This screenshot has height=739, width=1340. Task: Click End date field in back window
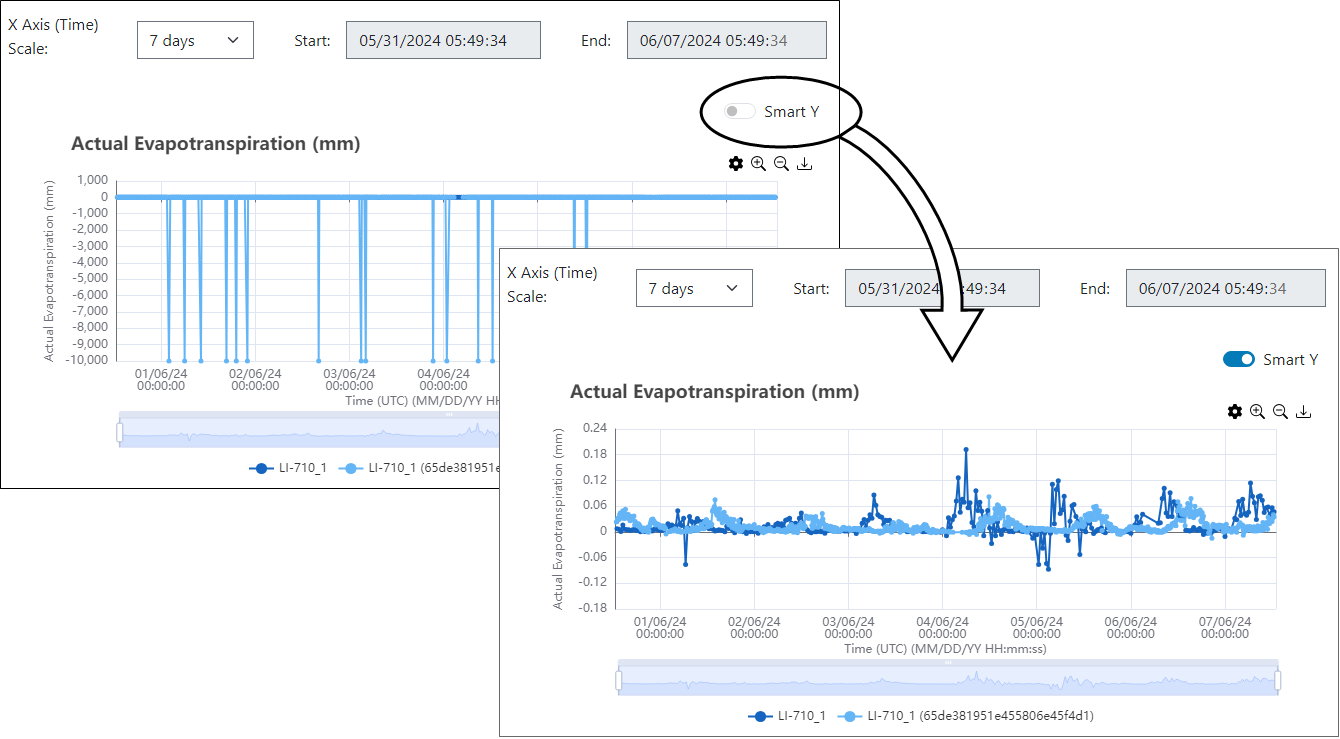point(727,40)
